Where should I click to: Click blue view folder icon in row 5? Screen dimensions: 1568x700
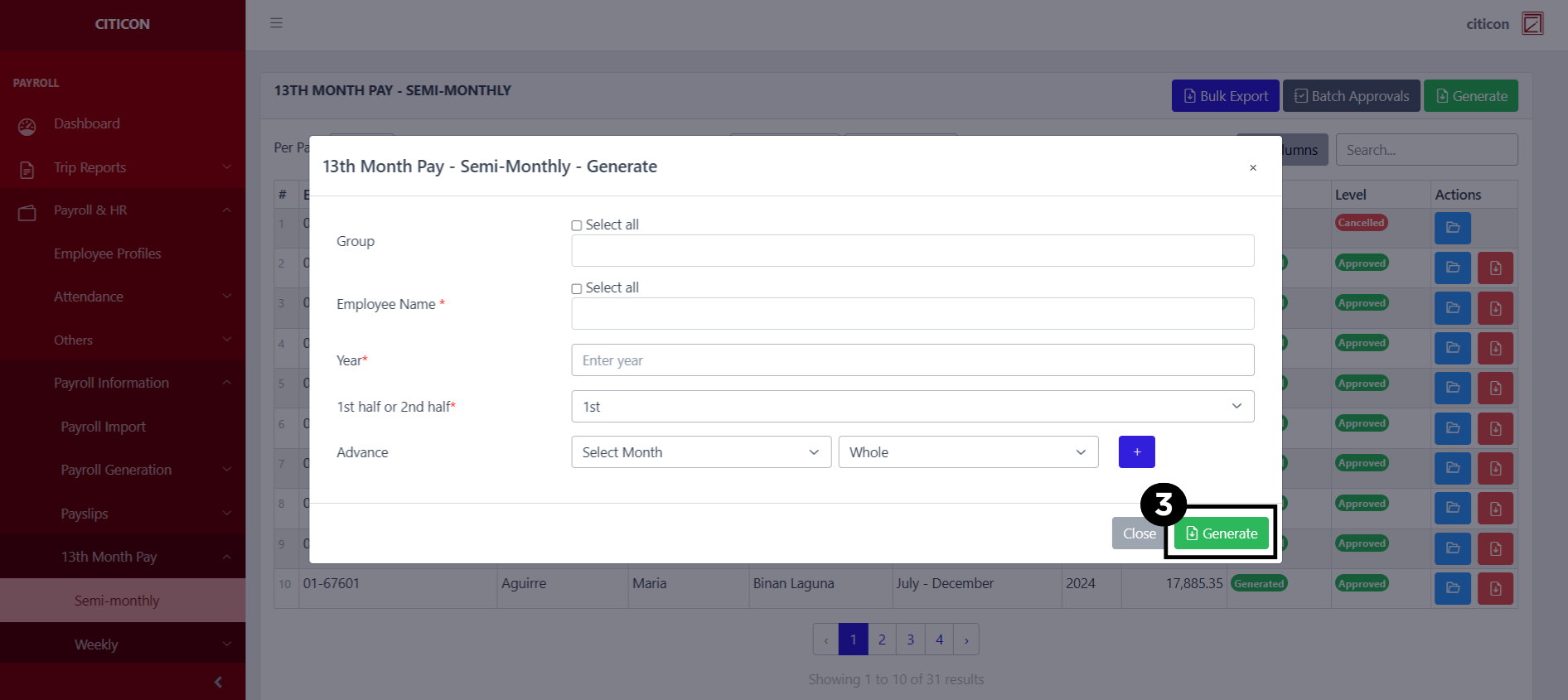[1453, 388]
